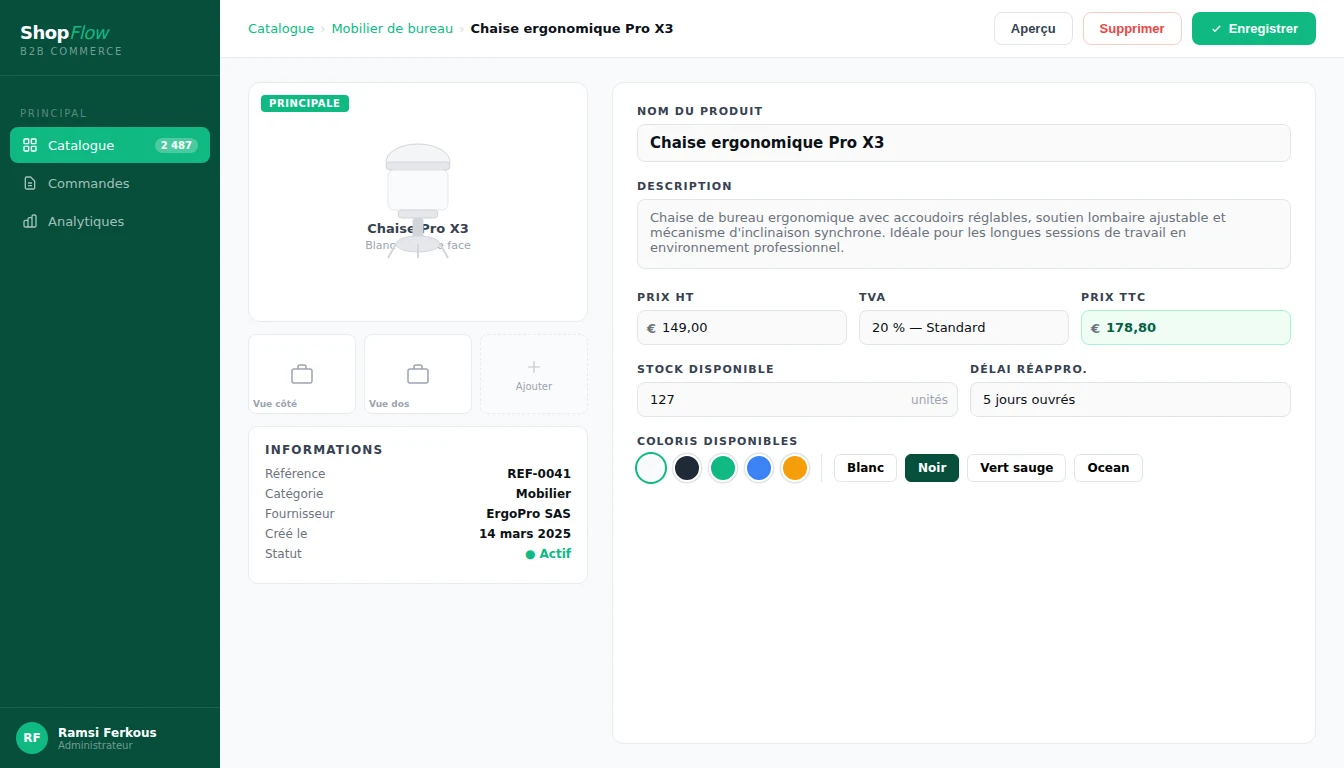Select the orange color swatch
The height and width of the screenshot is (768, 1344).
pyautogui.click(x=795, y=468)
